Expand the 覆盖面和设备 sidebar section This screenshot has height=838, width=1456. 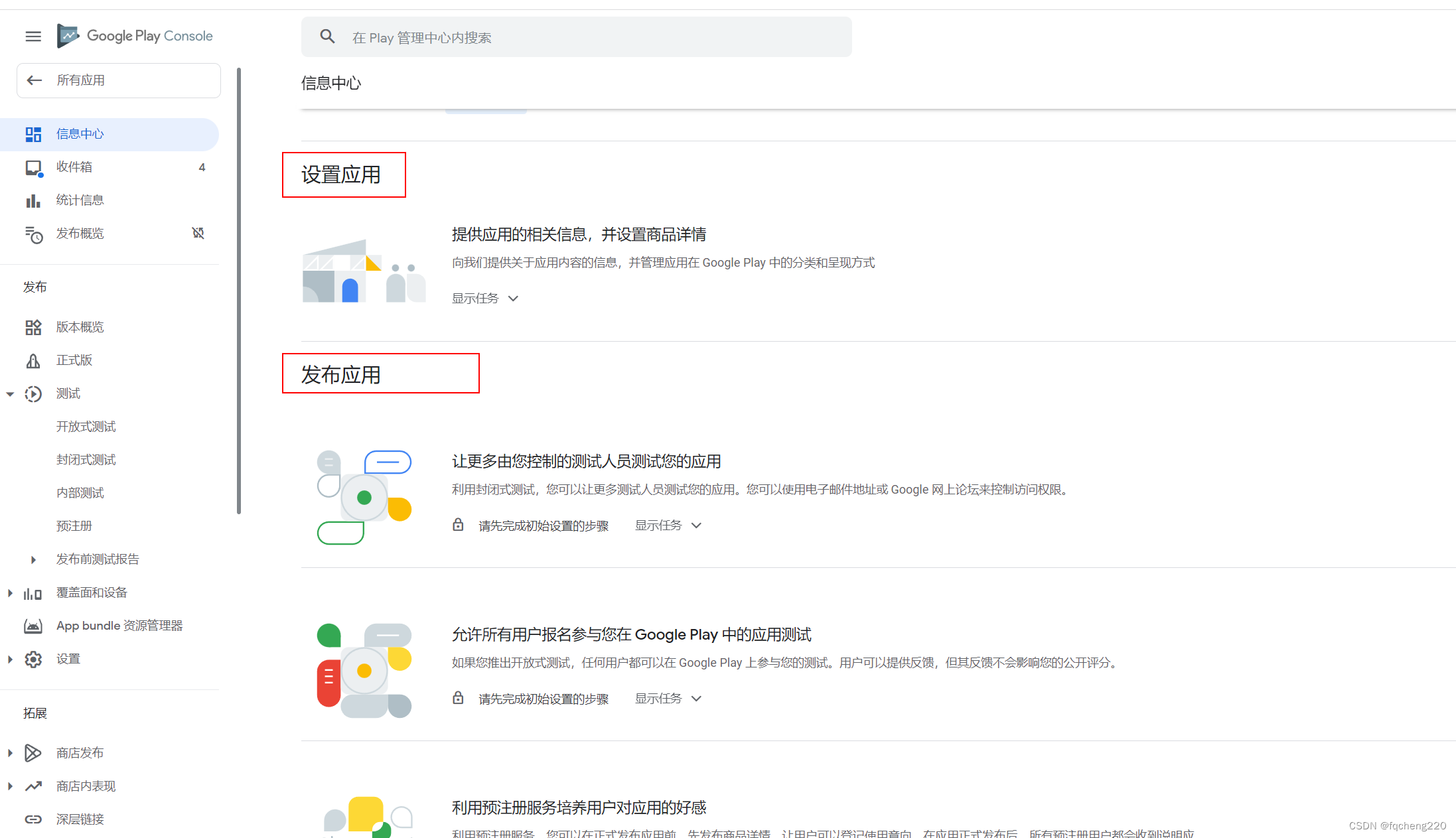[9, 592]
